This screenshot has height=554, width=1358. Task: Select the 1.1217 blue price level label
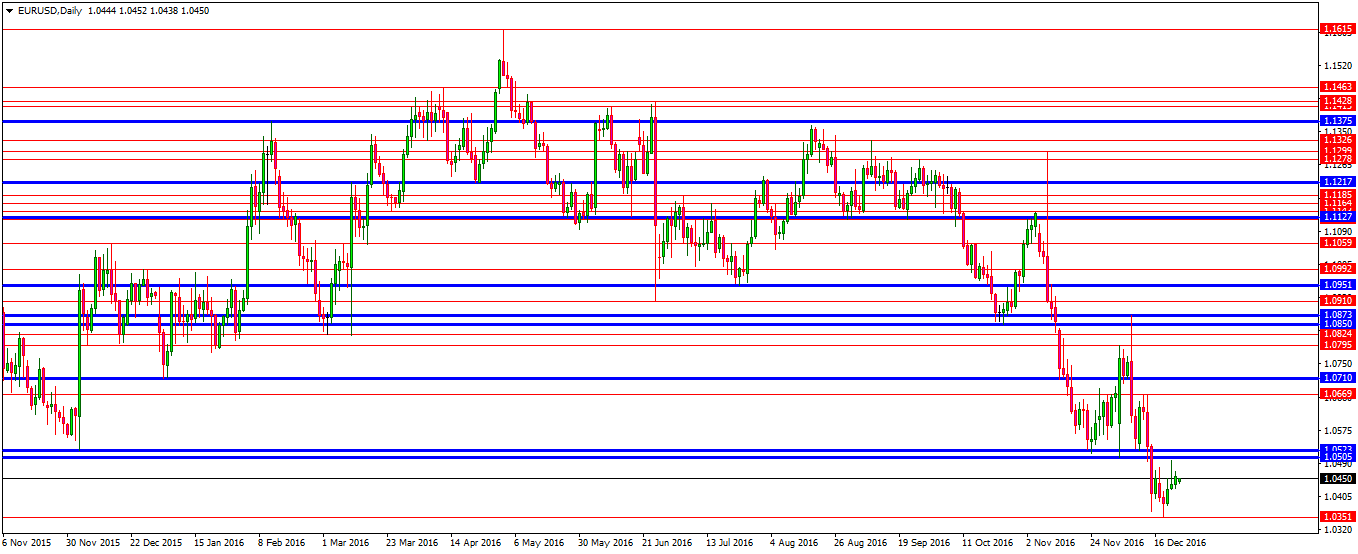pos(1337,182)
